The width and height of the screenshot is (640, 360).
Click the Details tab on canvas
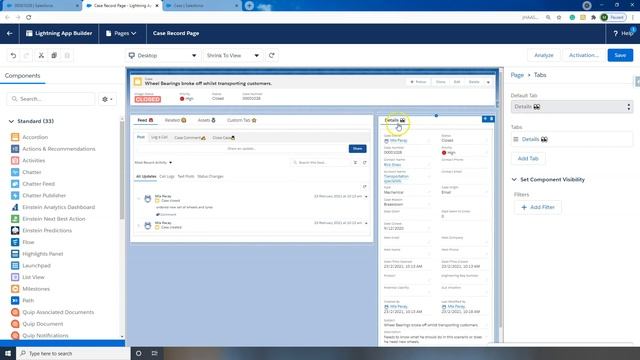click(394, 120)
